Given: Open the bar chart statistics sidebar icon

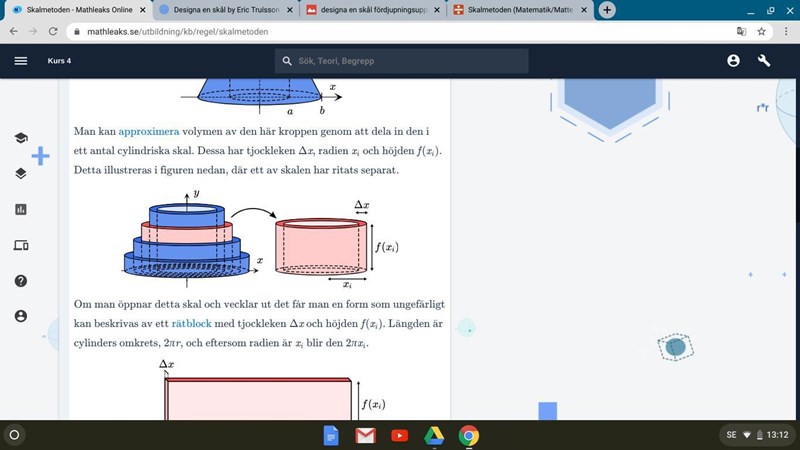Looking at the screenshot, I should point(21,209).
